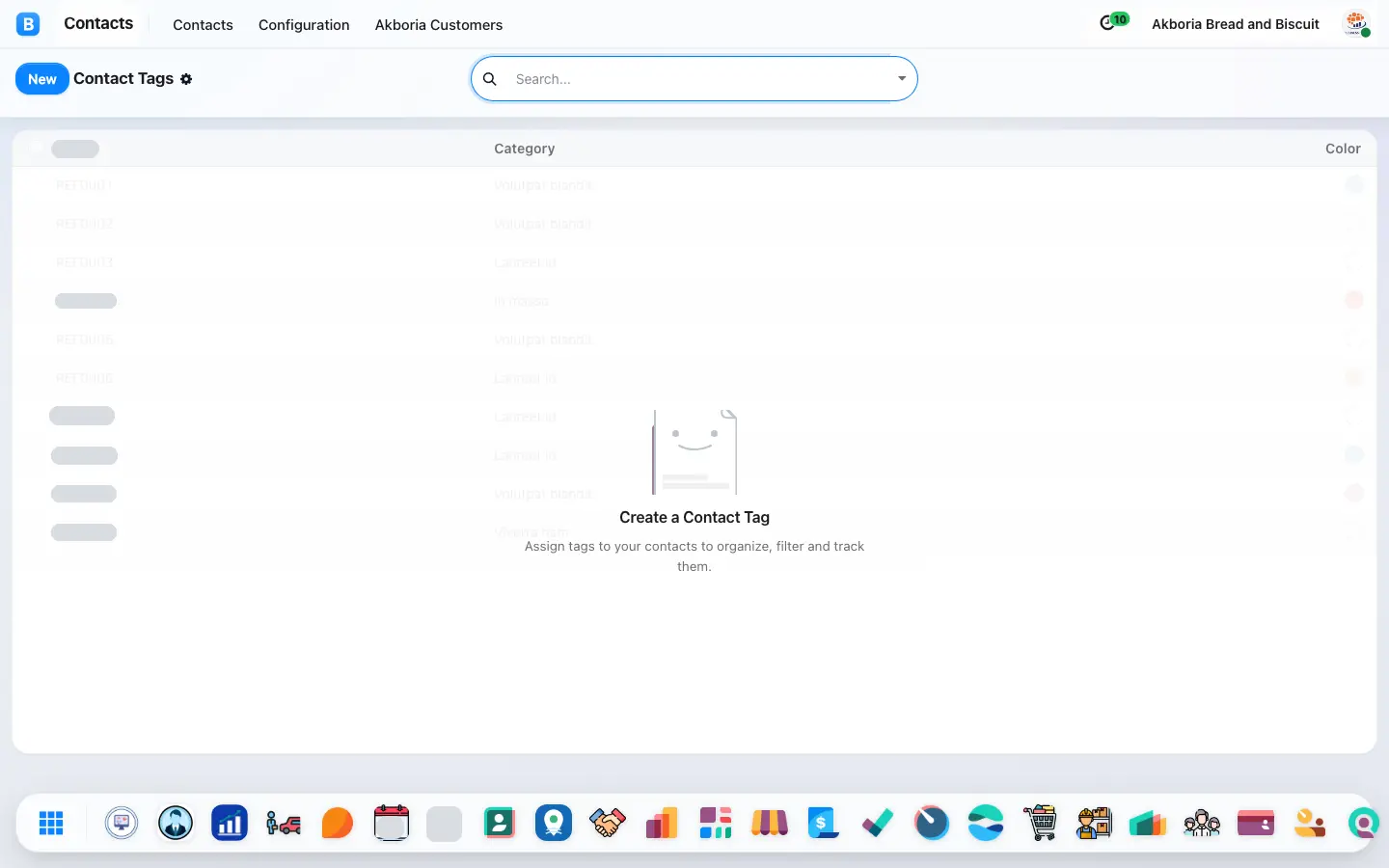Sort by the Category column header
Viewport: 1389px width, 868px height.
(x=525, y=149)
